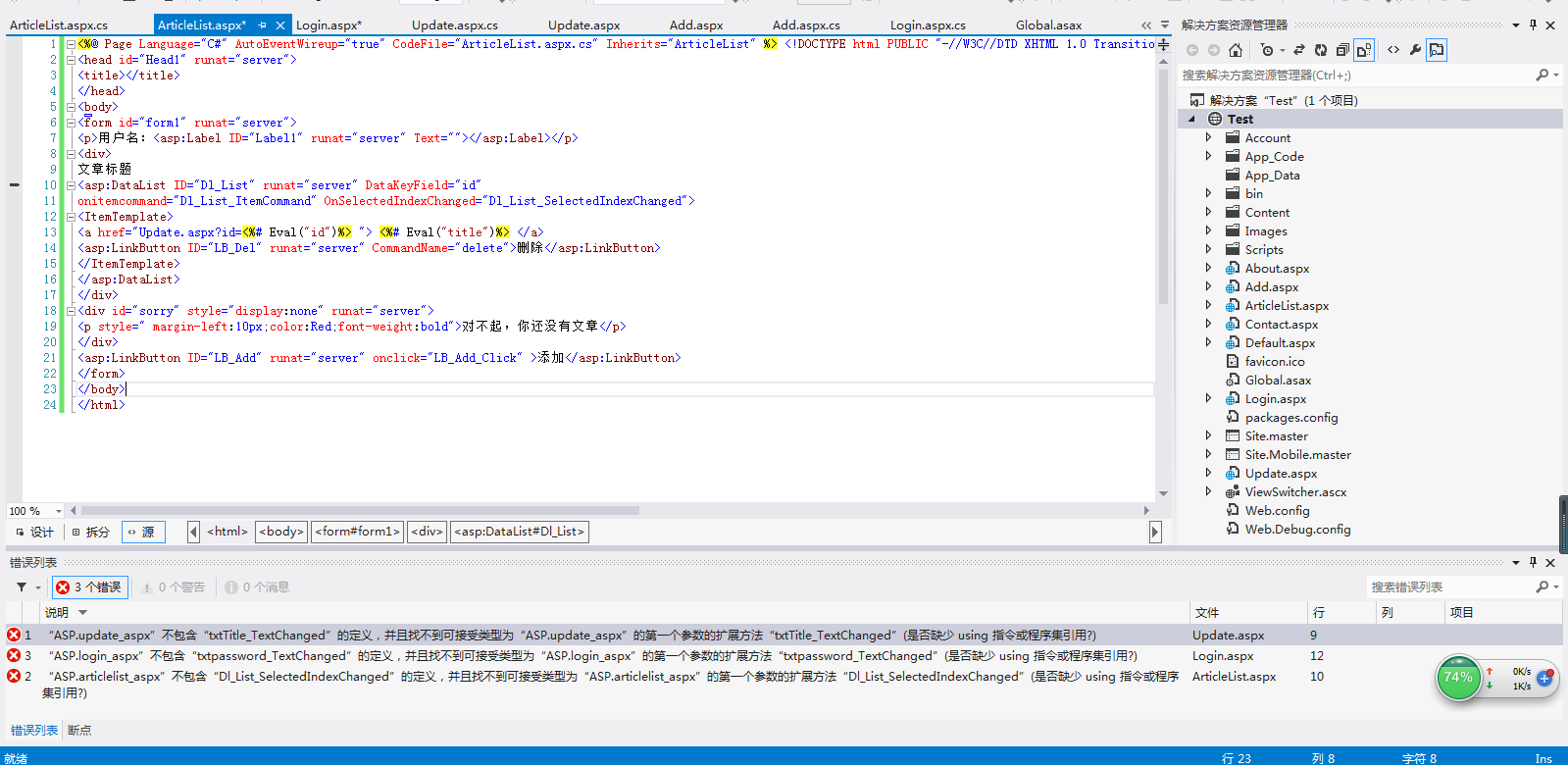
Task: Open the 100 % zoom level dropdown
Action: [59, 511]
